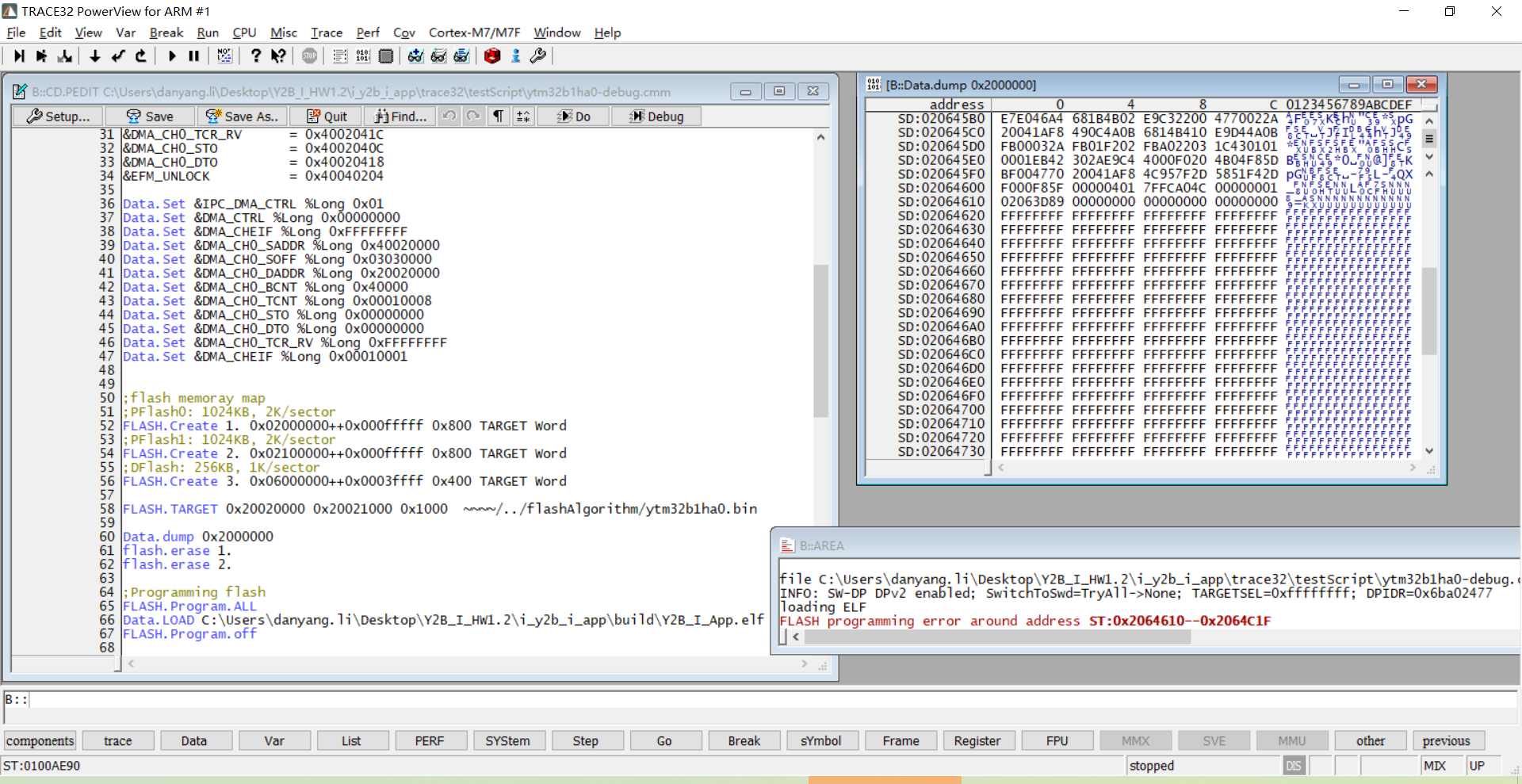Viewport: 1522px width, 784px height.
Task: Toggle the pilcrow whitespace display button
Action: [x=498, y=117]
